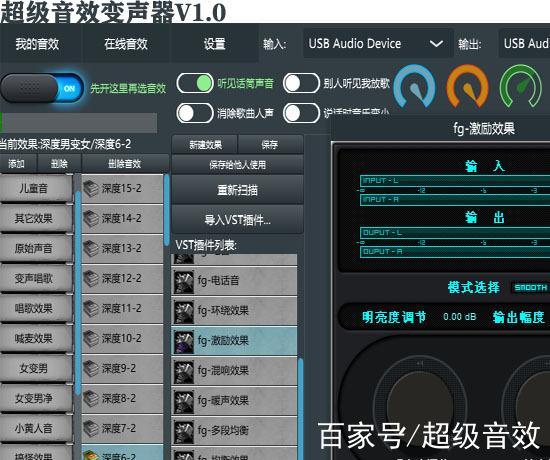Switch to 我的音效 tab
This screenshot has height=460, width=550.
pos(37,44)
